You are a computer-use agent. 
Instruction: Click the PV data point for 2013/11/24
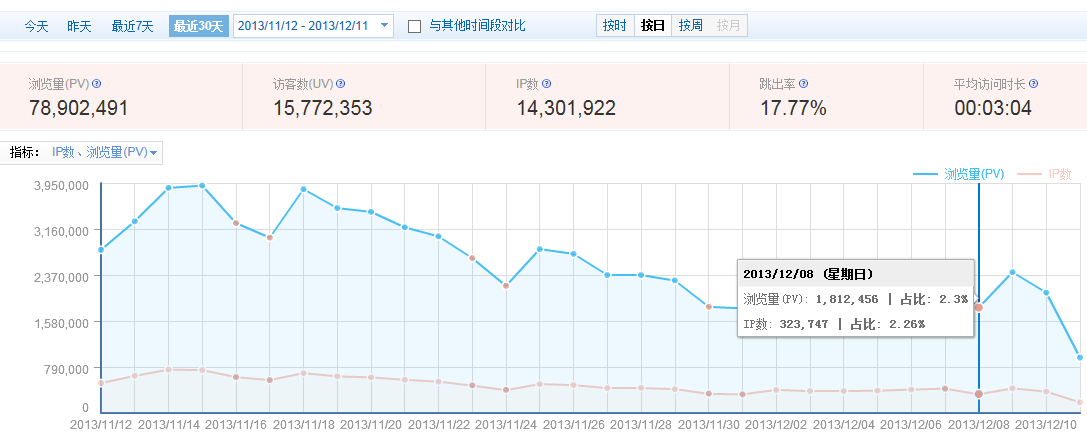click(506, 286)
